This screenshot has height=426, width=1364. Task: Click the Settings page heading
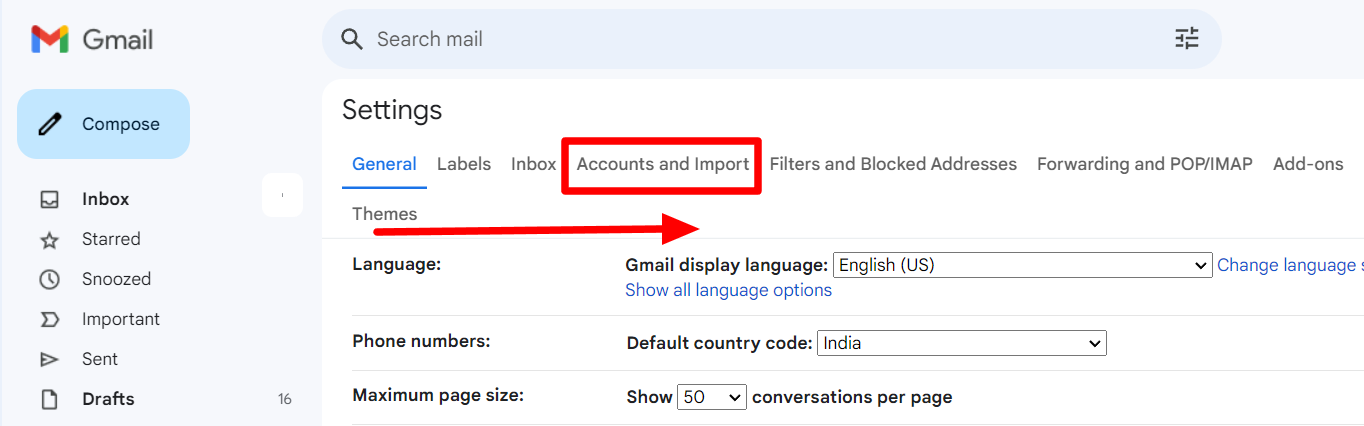pyautogui.click(x=392, y=109)
